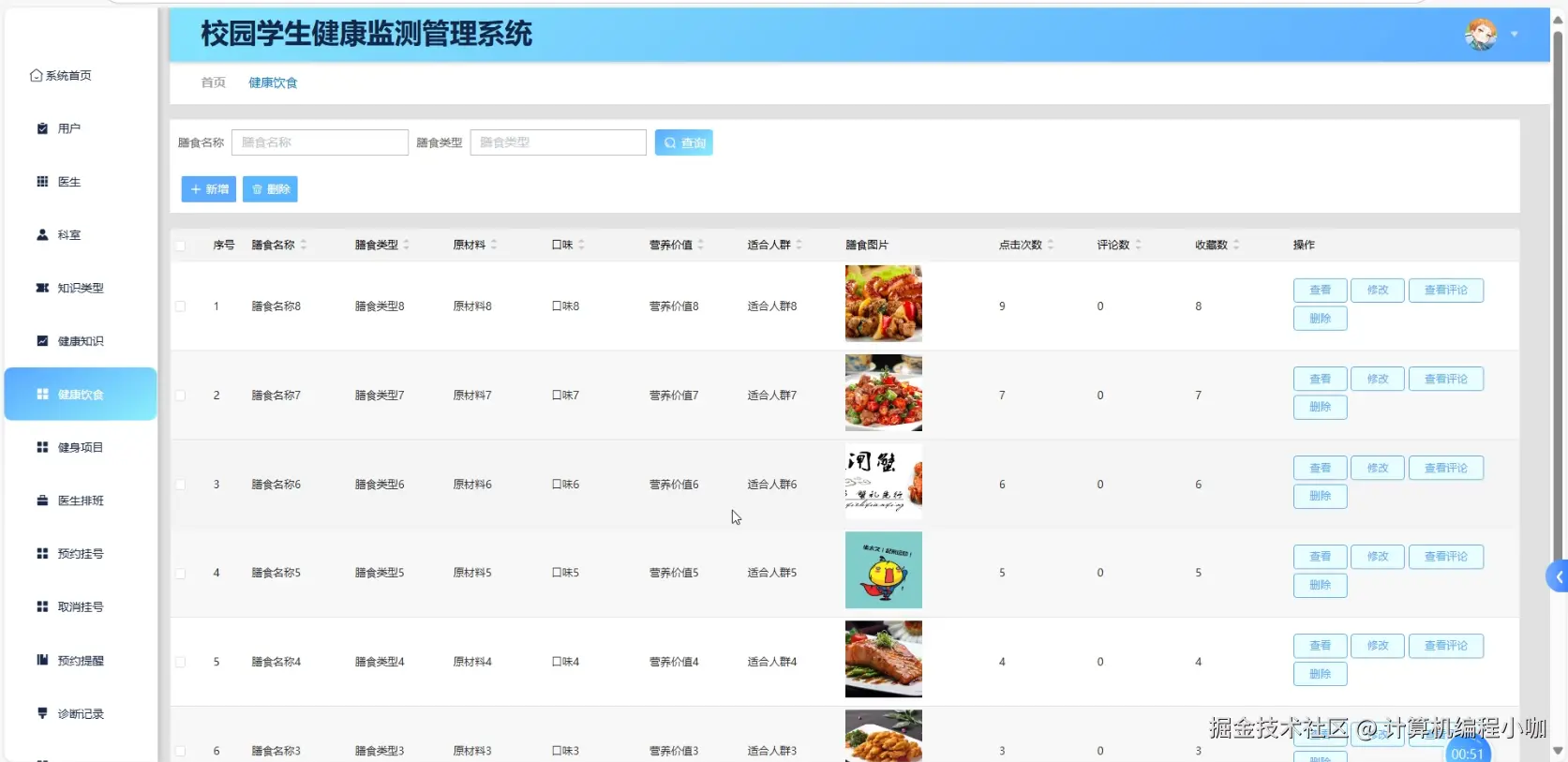Focus the 膳食类型 search input

pyautogui.click(x=559, y=142)
